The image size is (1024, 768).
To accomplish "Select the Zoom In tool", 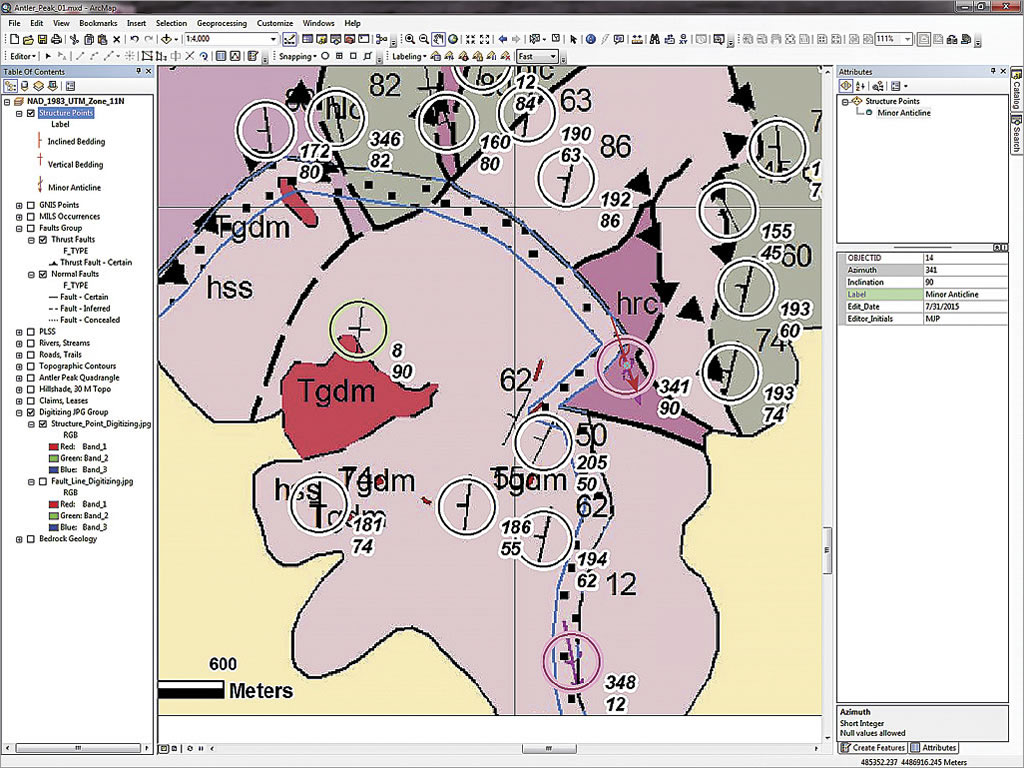I will pyautogui.click(x=410, y=38).
